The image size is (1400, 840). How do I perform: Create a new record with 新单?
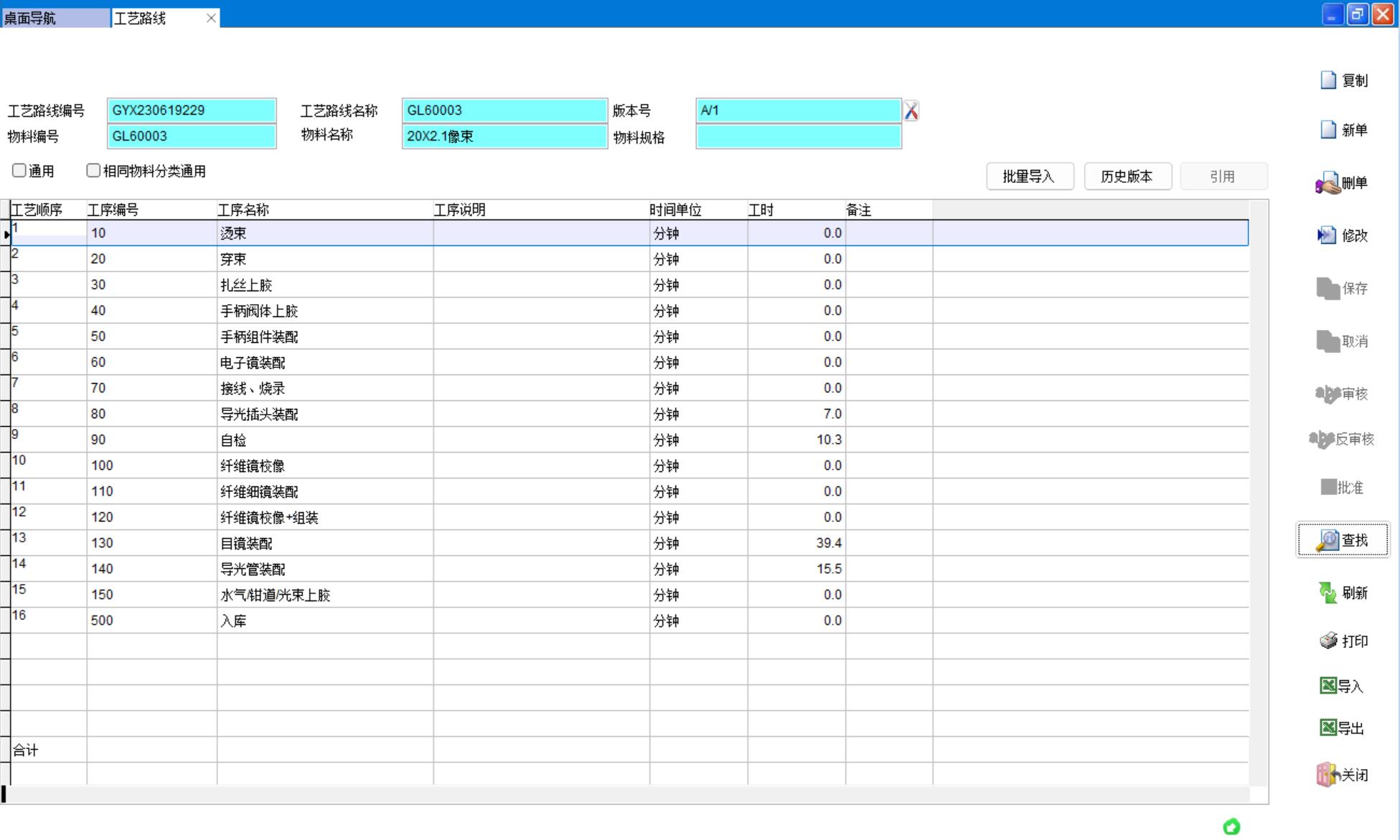pyautogui.click(x=1329, y=130)
